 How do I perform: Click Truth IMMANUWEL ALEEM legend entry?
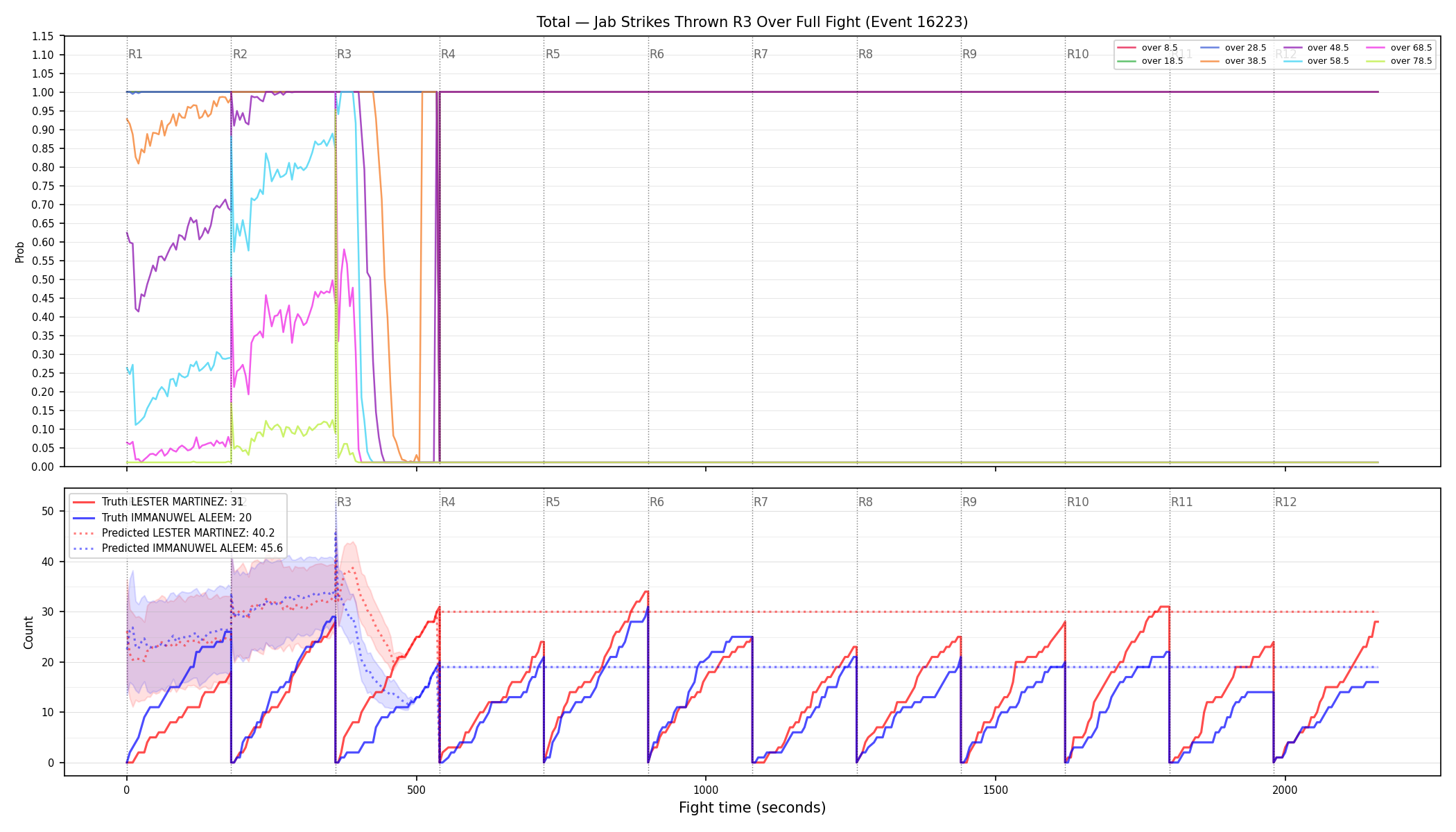[x=162, y=518]
